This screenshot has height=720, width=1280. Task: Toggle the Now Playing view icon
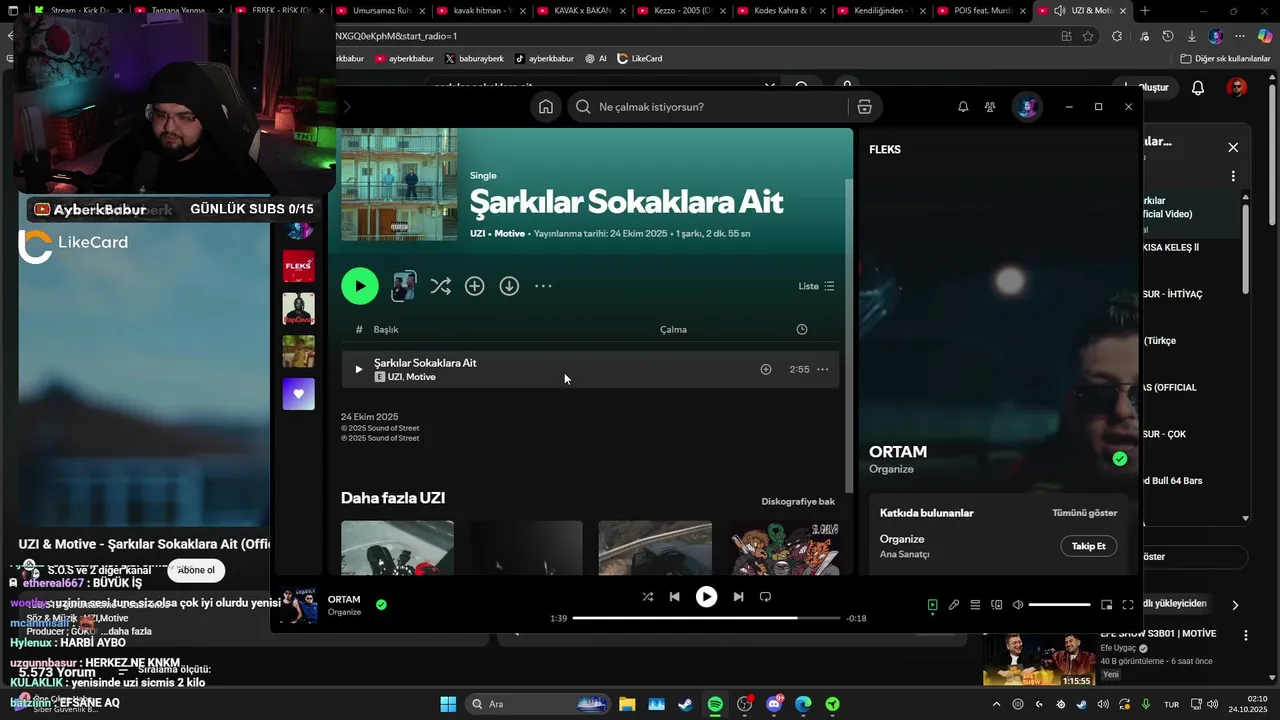pyautogui.click(x=933, y=605)
